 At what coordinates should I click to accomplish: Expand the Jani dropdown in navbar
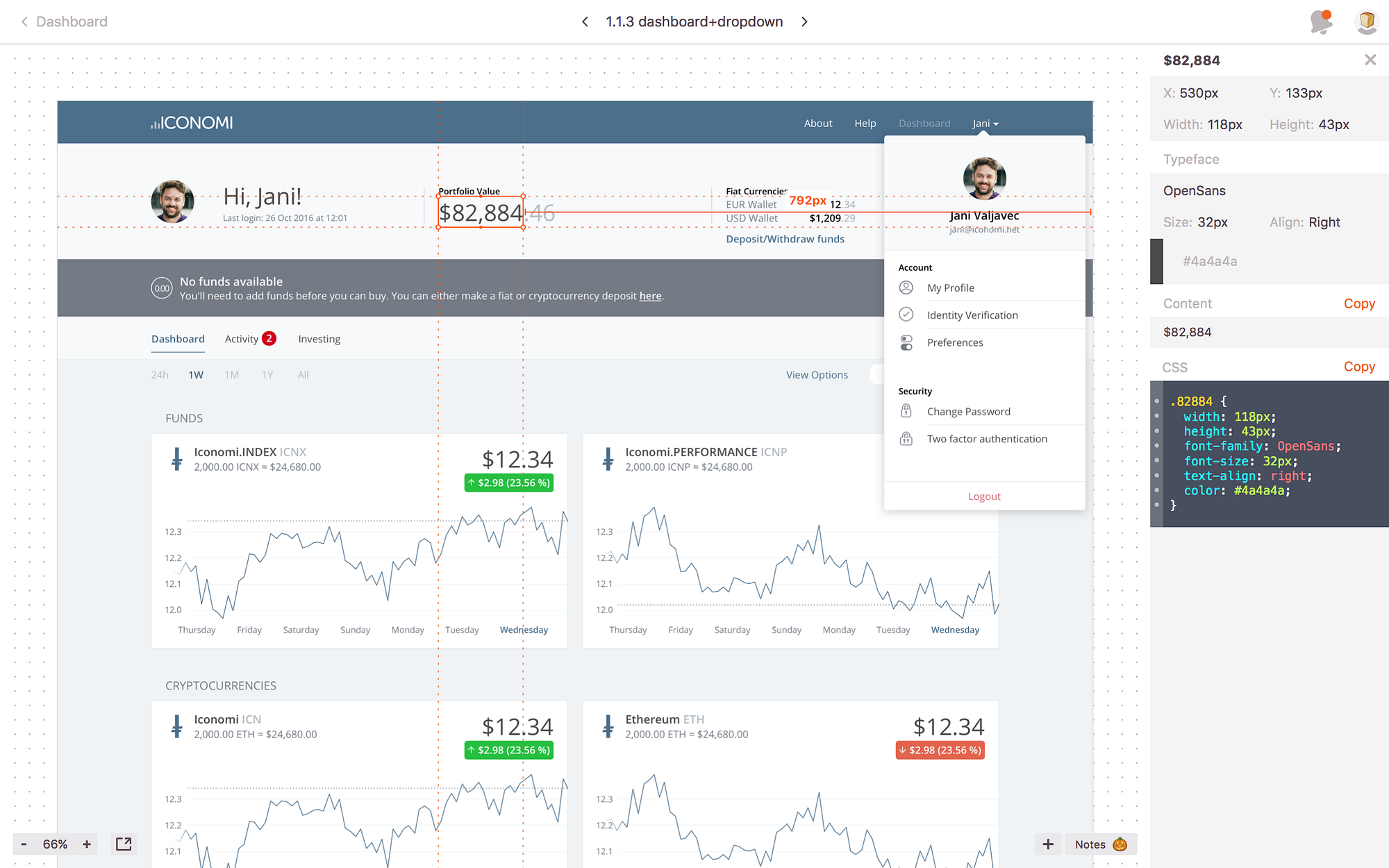(x=985, y=123)
